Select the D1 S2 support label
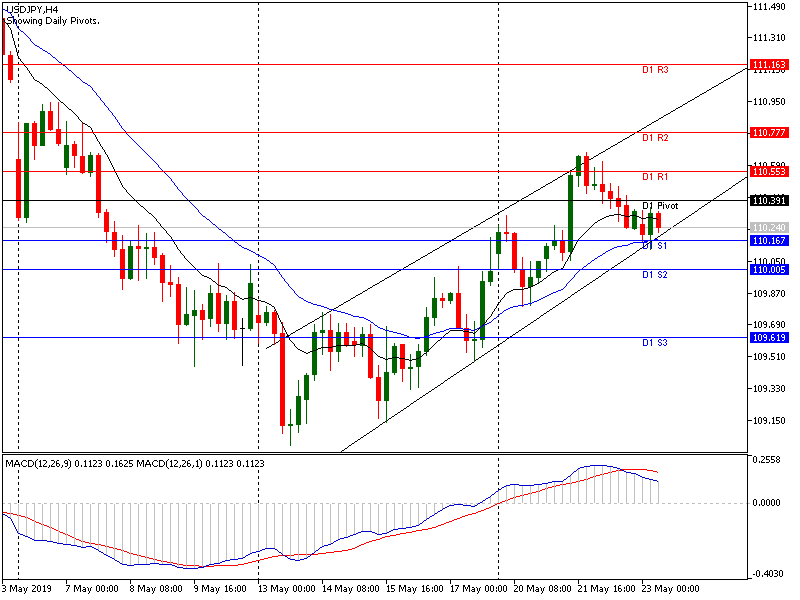Screen dimensions: 800x600 pyautogui.click(x=655, y=274)
